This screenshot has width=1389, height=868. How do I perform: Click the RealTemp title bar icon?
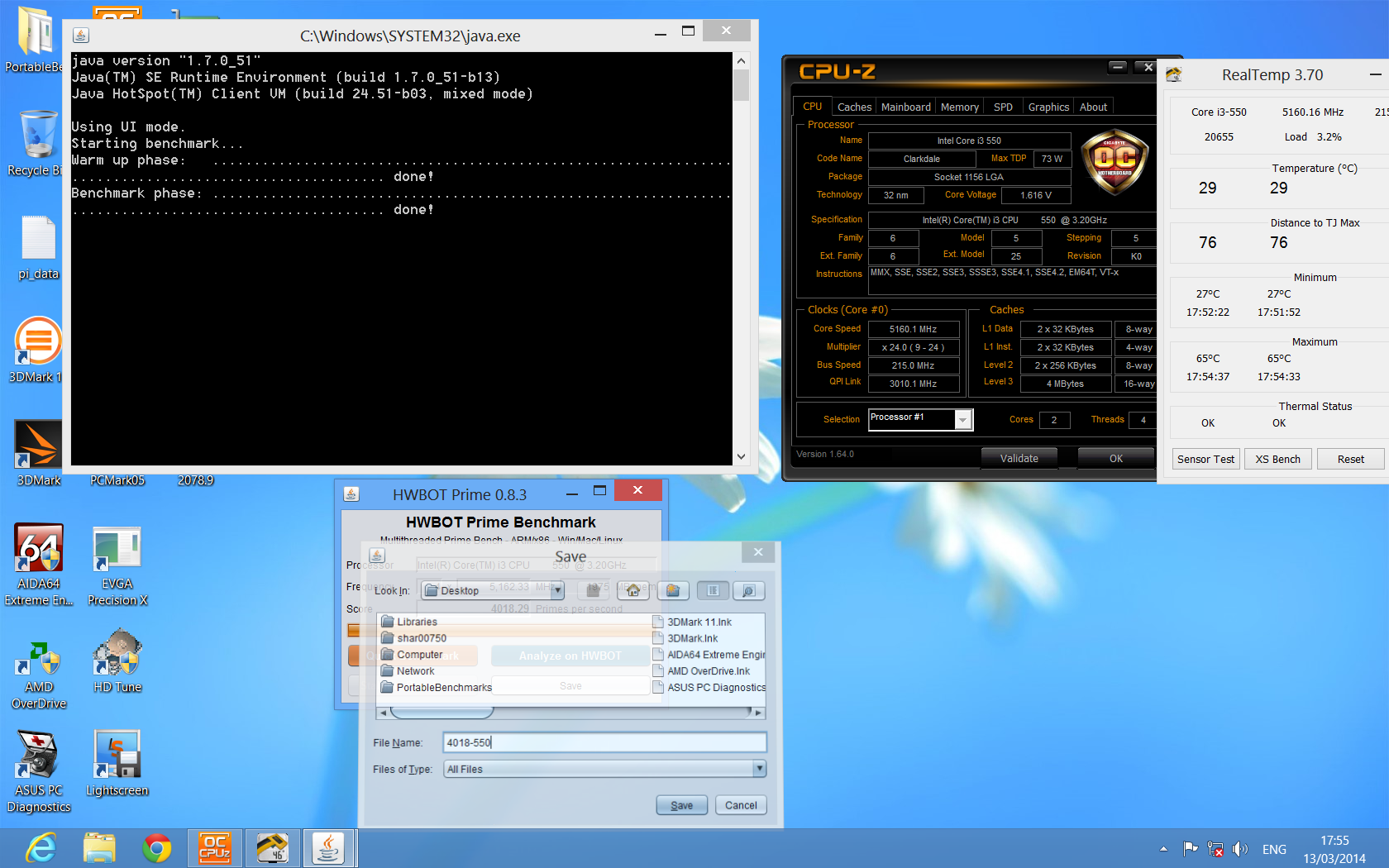(1174, 74)
